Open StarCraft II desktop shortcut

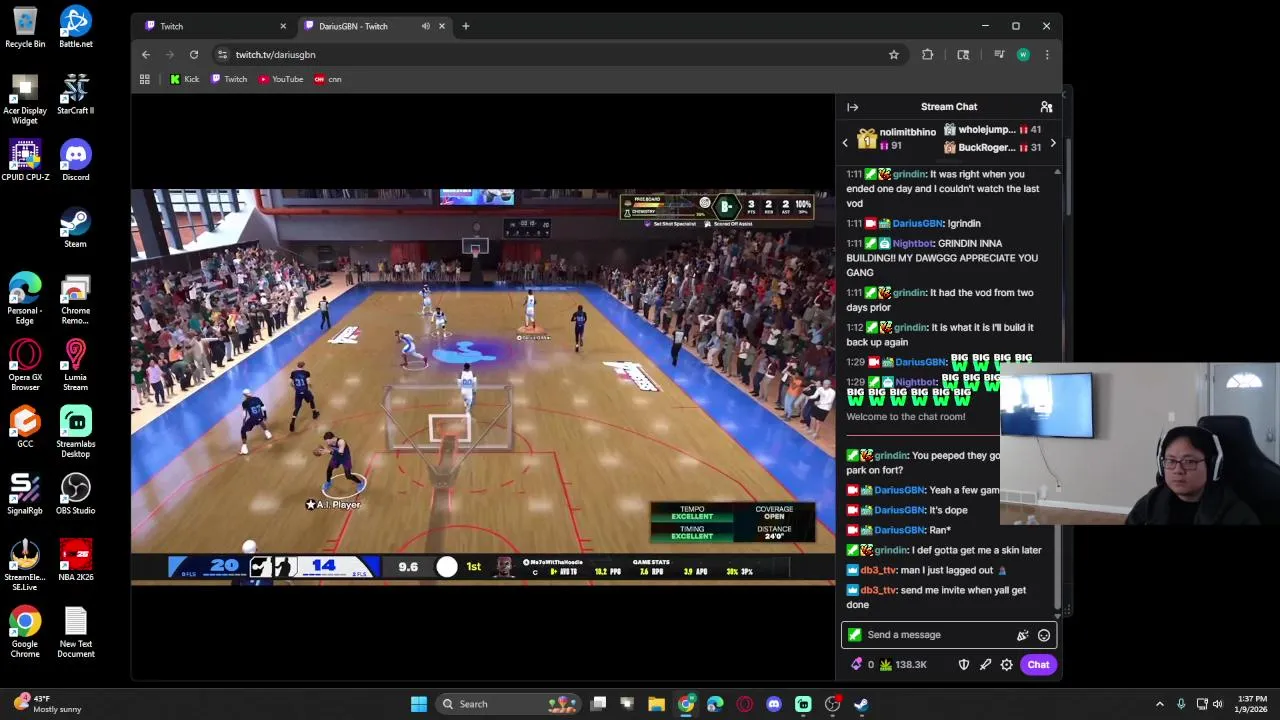point(75,94)
